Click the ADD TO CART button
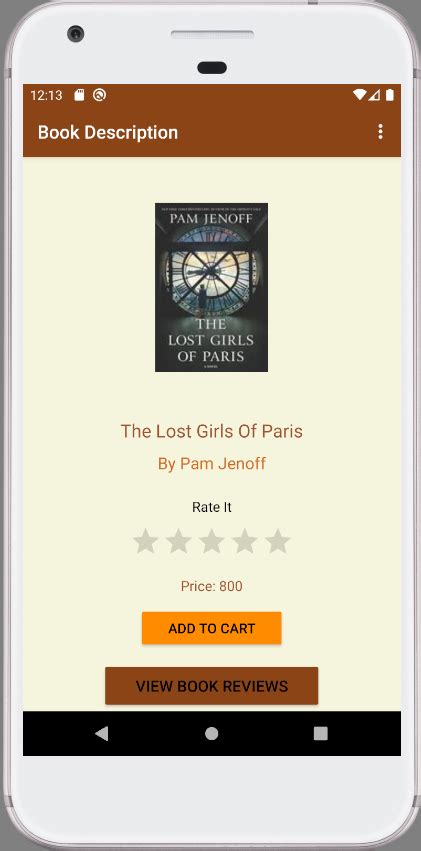Image resolution: width=421 pixels, height=851 pixels. pyautogui.click(x=212, y=628)
